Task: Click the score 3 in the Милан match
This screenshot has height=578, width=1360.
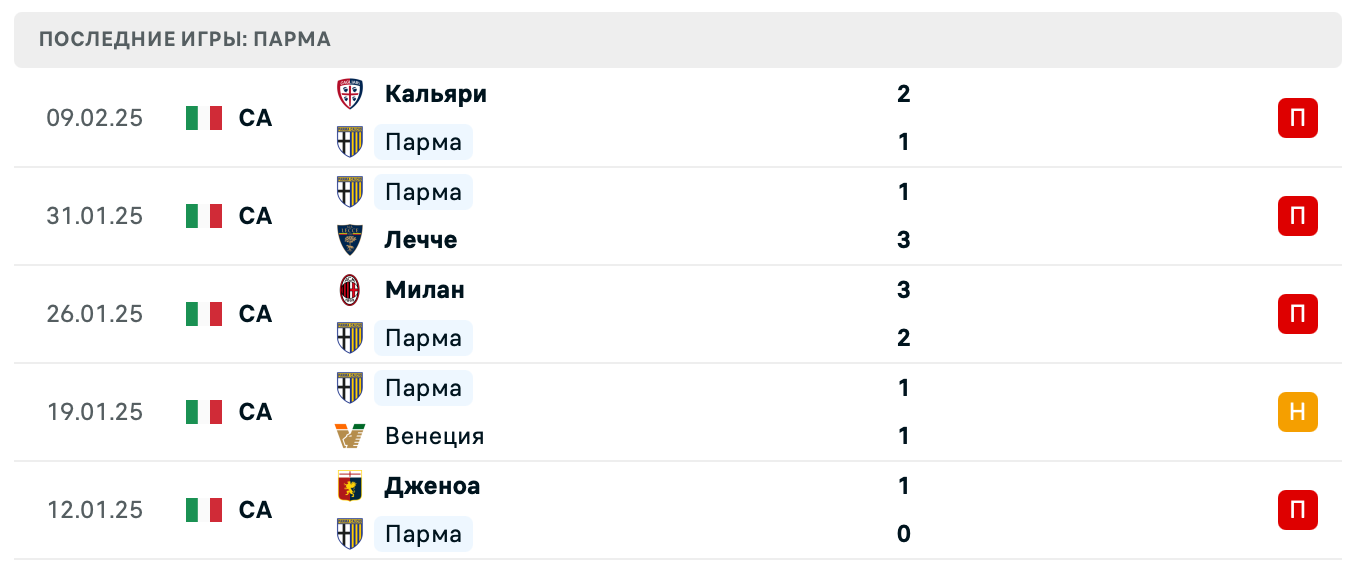Action: click(904, 290)
